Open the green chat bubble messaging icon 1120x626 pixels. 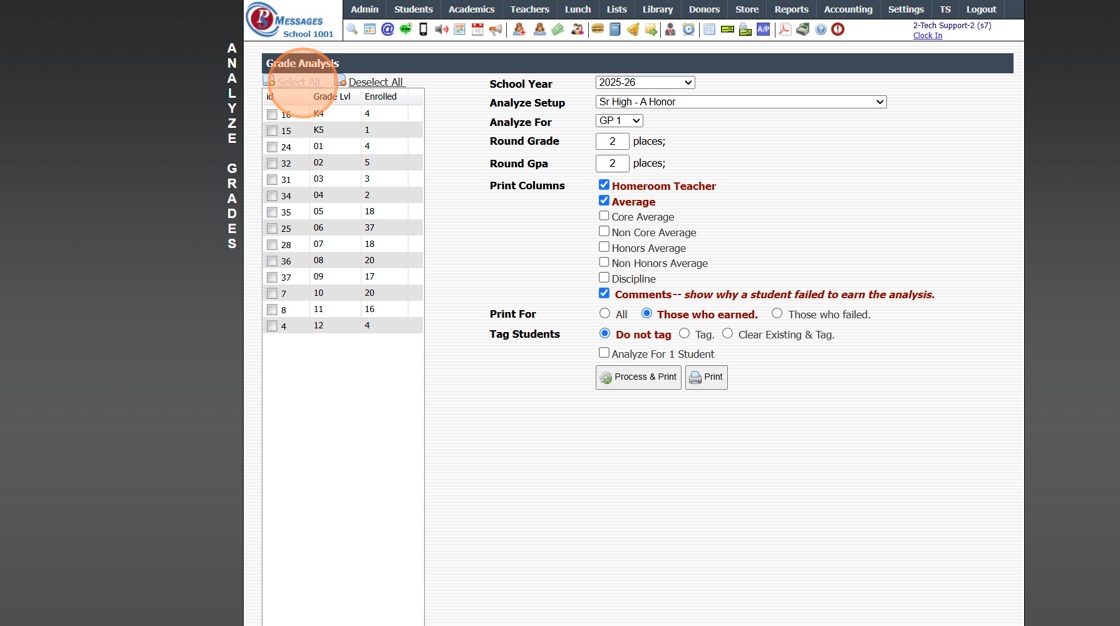click(406, 29)
